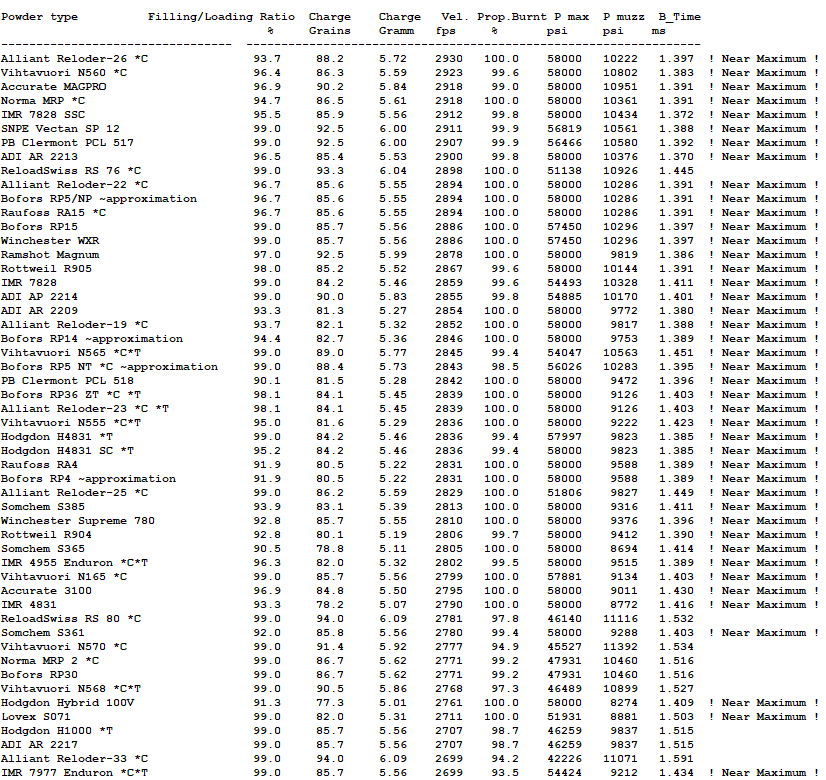Image resolution: width=826 pixels, height=780 pixels.
Task: Click the "ADI AR 2217" powder name
Action: (x=40, y=745)
